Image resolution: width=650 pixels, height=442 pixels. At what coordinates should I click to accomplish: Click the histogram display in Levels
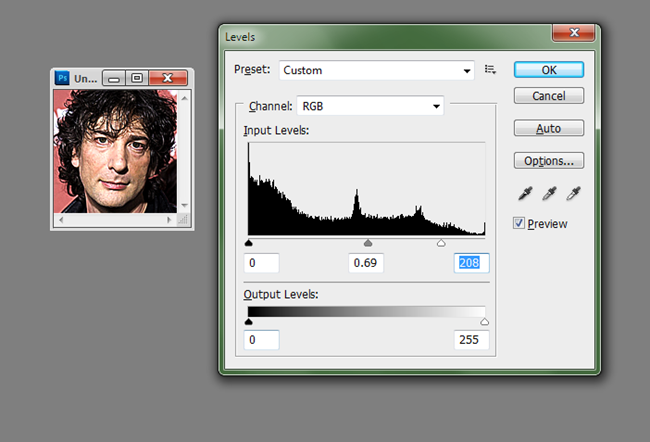(366, 189)
